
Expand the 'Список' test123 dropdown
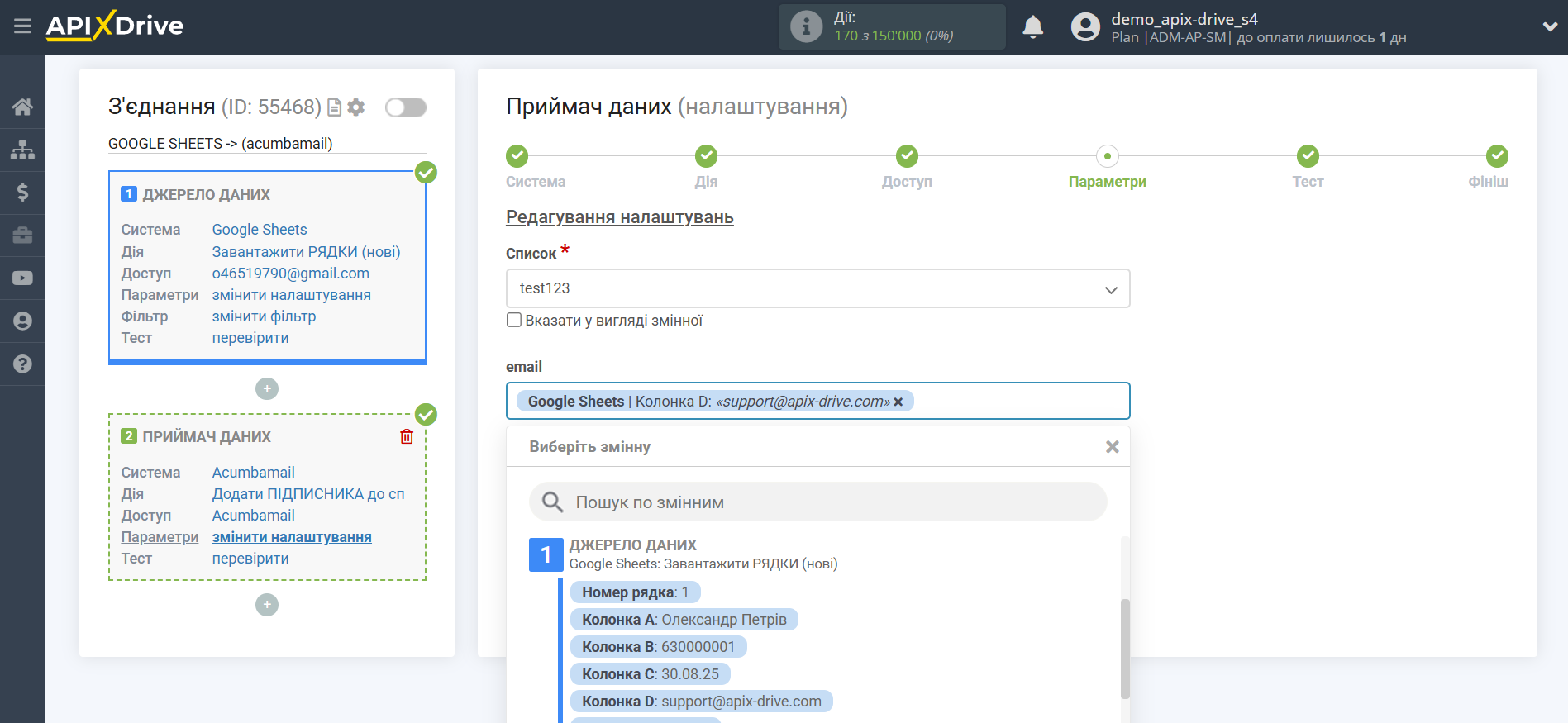point(817,288)
